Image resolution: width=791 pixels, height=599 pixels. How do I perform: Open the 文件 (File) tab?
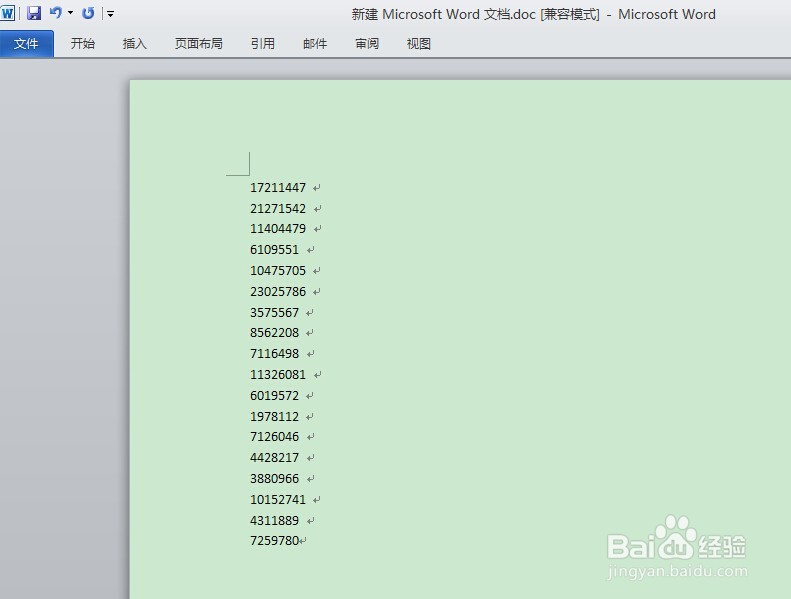point(26,44)
